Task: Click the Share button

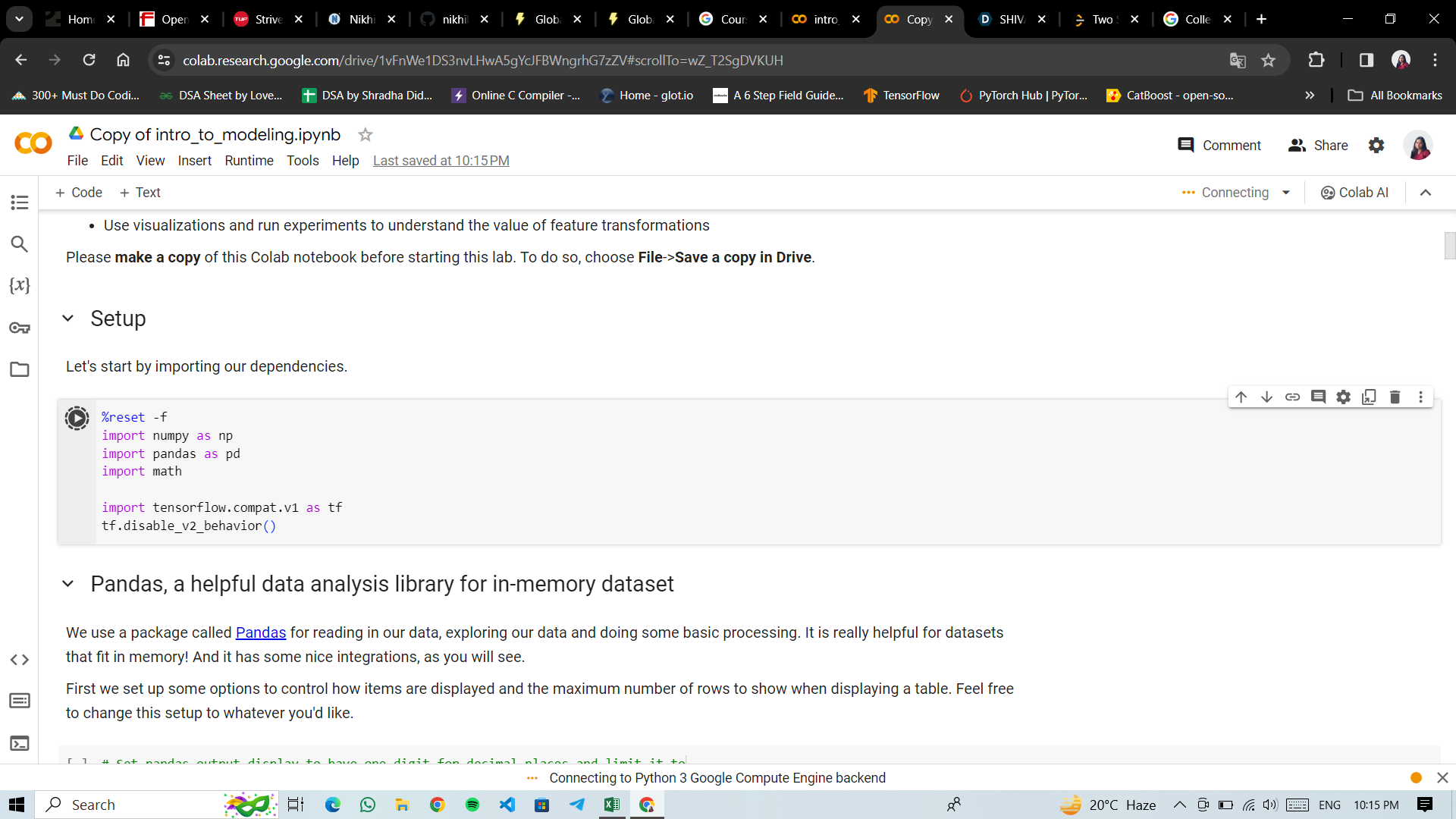Action: point(1318,145)
